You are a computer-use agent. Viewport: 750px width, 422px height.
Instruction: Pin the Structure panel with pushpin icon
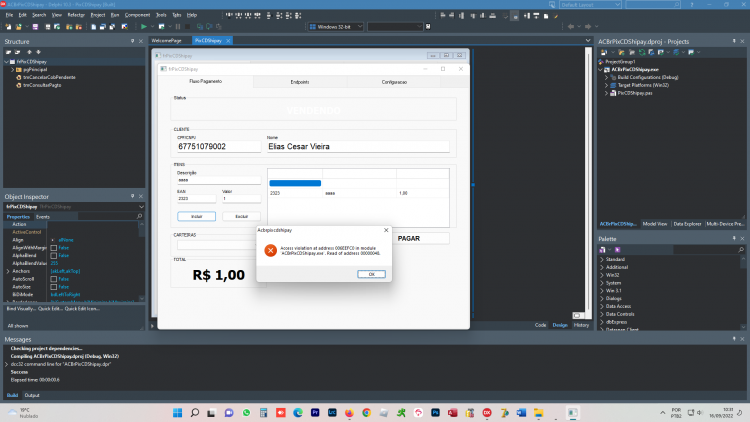[132, 42]
